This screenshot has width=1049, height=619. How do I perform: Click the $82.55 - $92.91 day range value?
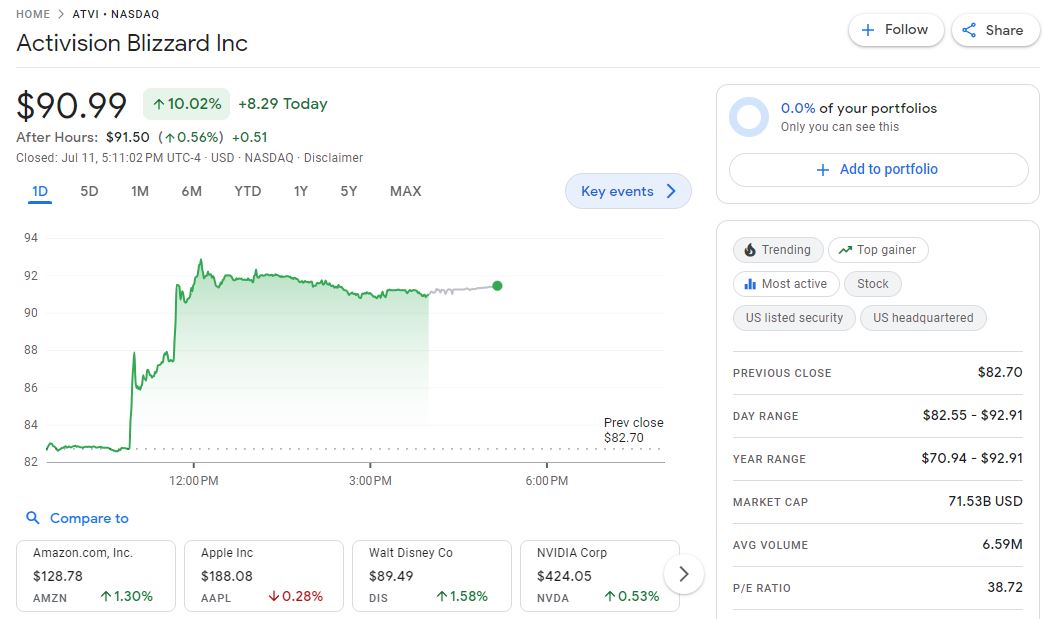[973, 416]
